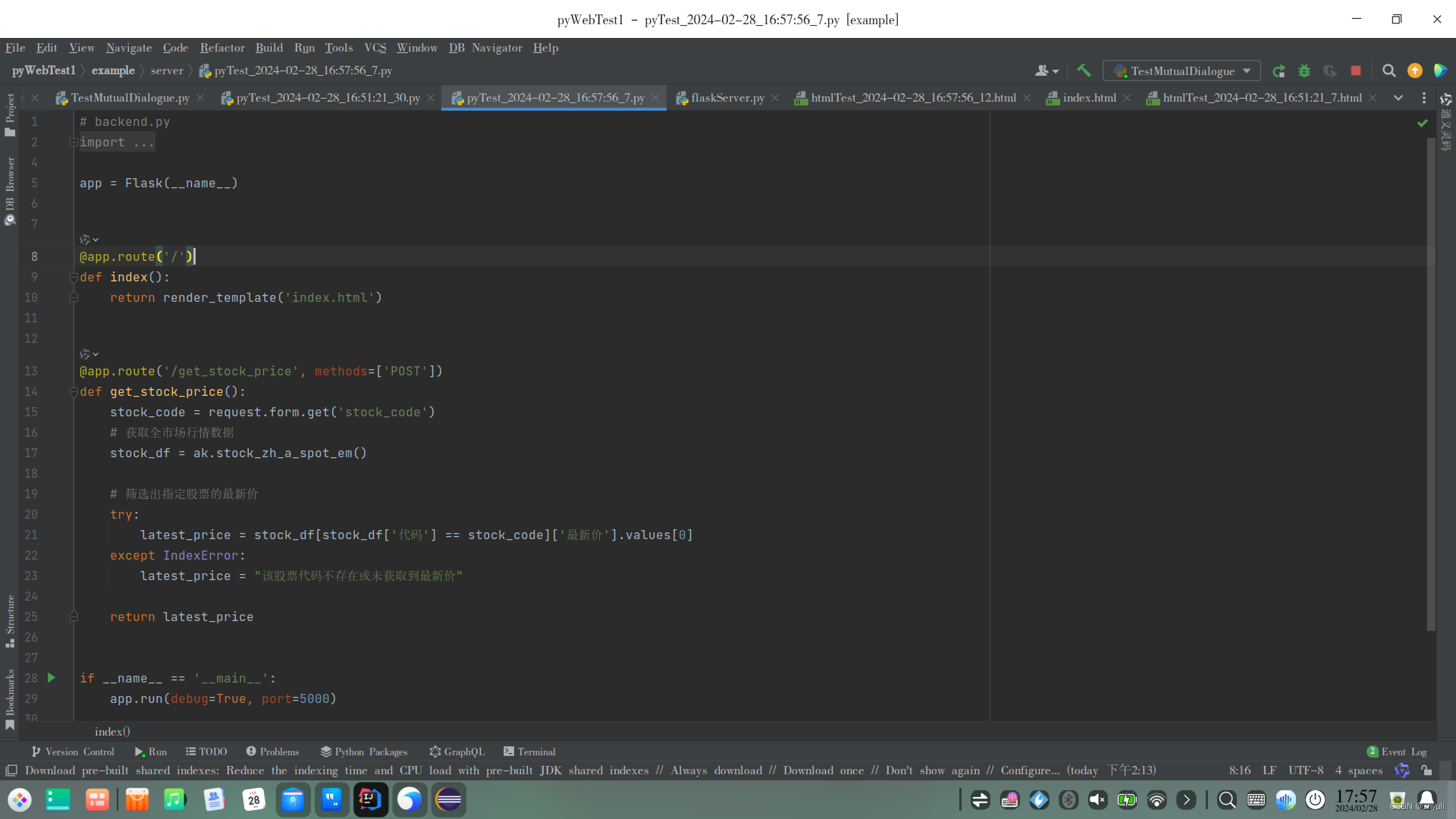This screenshot has width=1456, height=819.
Task: Toggle the system volume mute icon
Action: pos(1097,800)
